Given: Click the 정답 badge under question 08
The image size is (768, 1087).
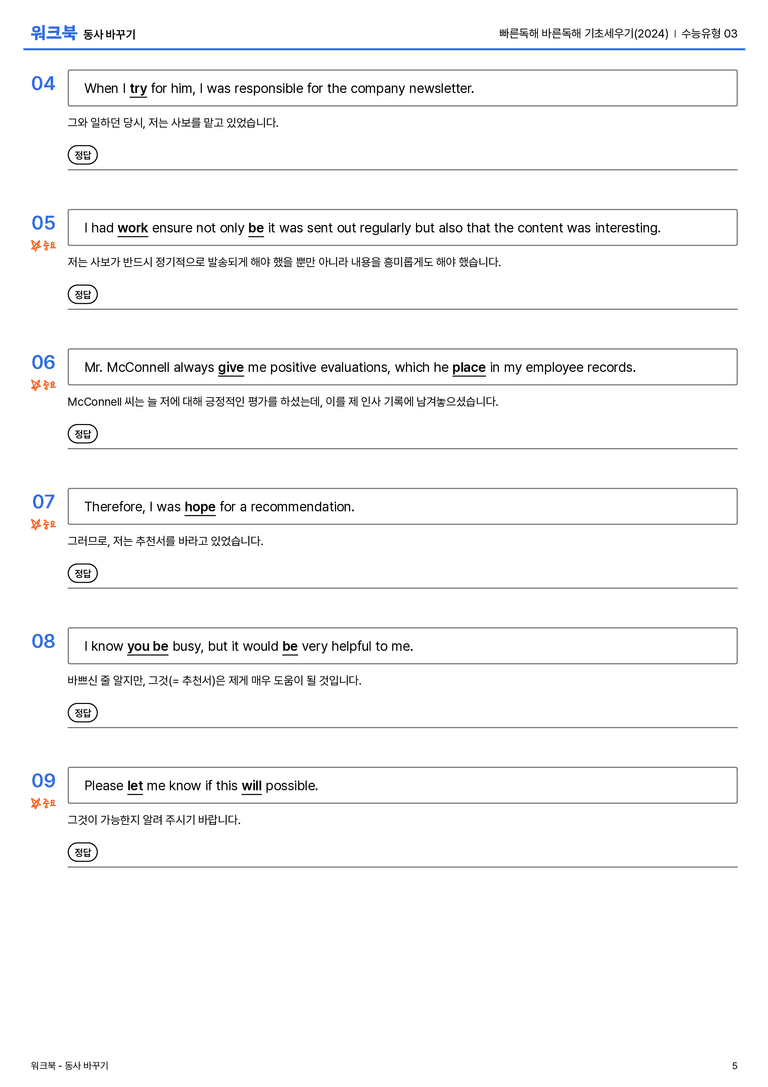Looking at the screenshot, I should pyautogui.click(x=82, y=712).
